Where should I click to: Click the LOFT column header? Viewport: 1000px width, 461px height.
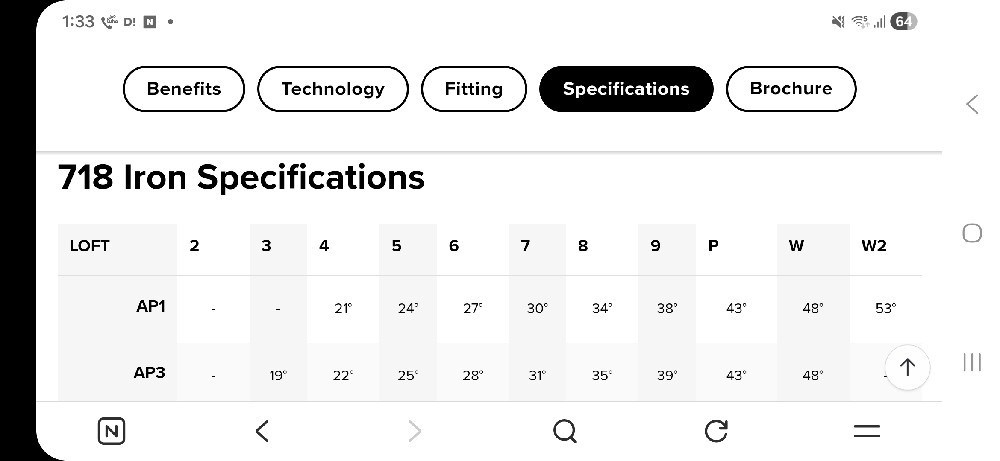coord(90,246)
